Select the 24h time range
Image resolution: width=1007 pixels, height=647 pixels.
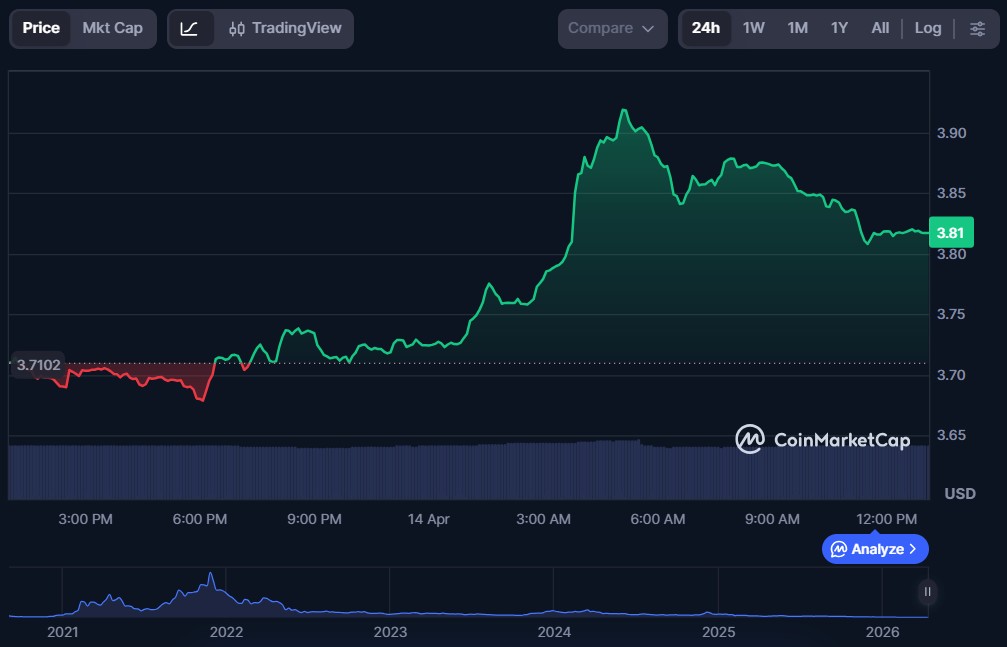coord(705,28)
